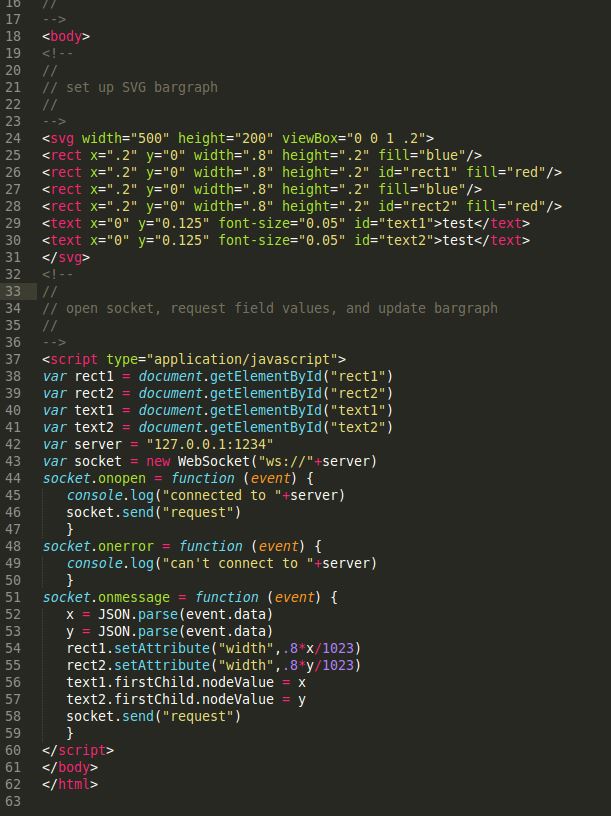Viewport: 611px width, 816px height.
Task: Click comment text 'set up SVG bargraph'
Action: click(x=142, y=87)
